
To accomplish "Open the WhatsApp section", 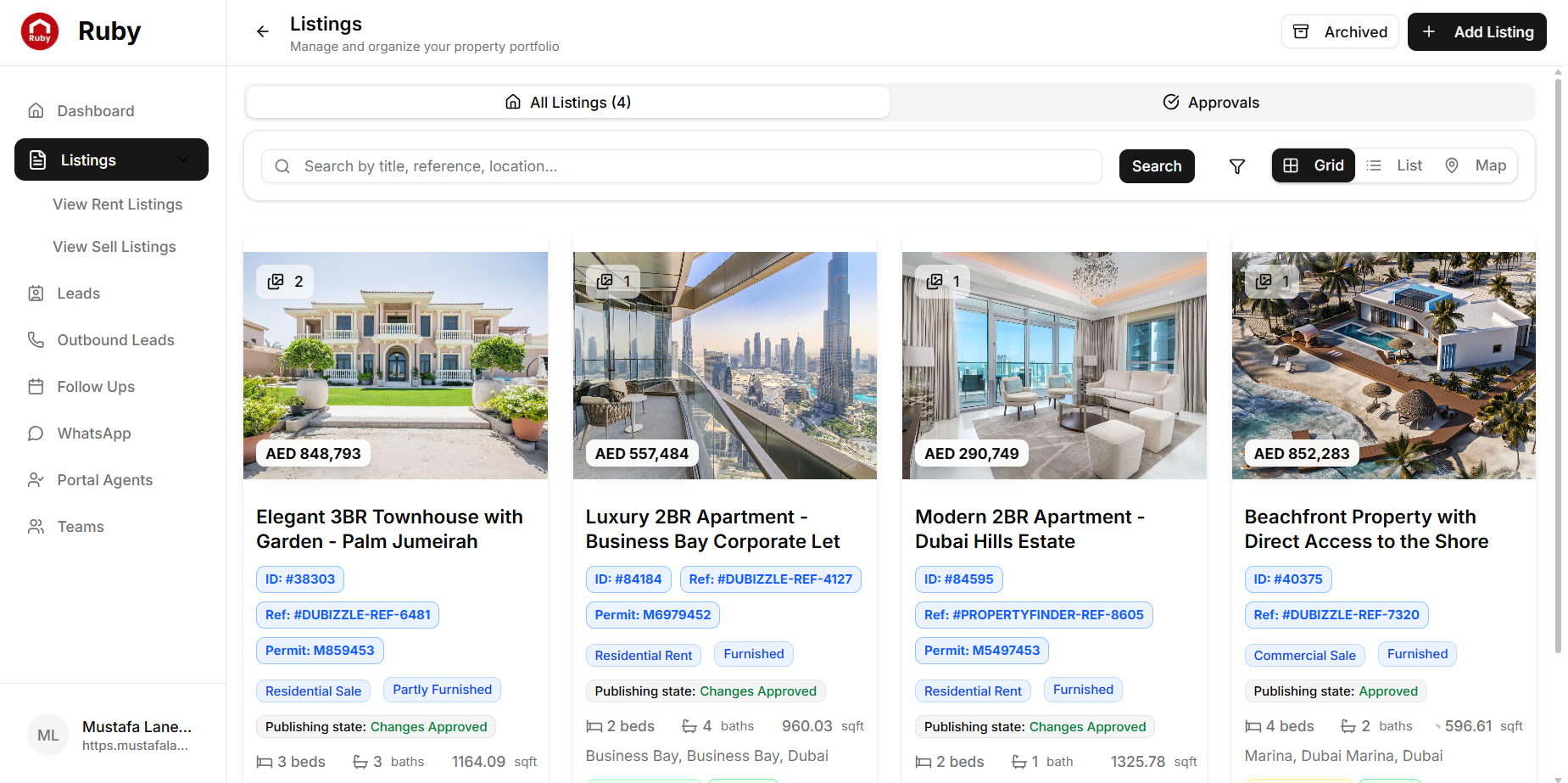I will (93, 433).
